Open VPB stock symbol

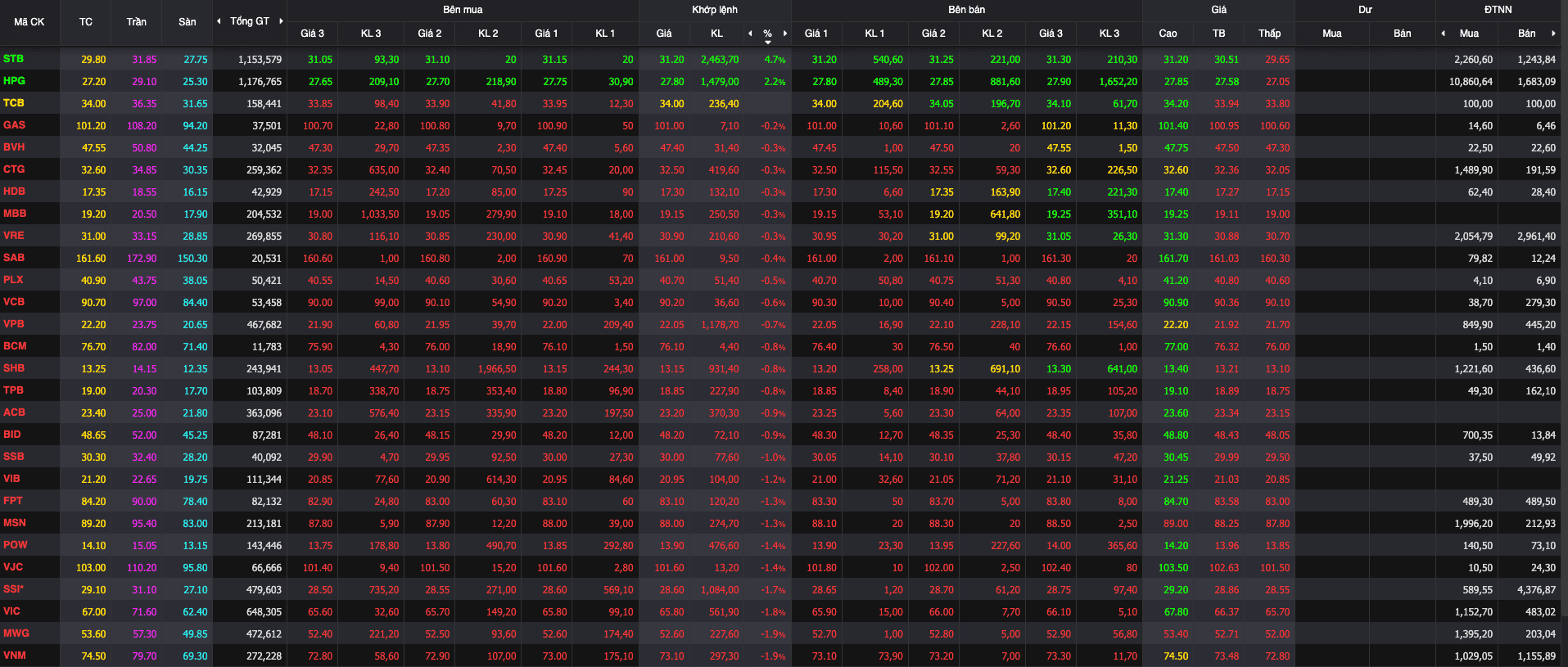(x=14, y=324)
